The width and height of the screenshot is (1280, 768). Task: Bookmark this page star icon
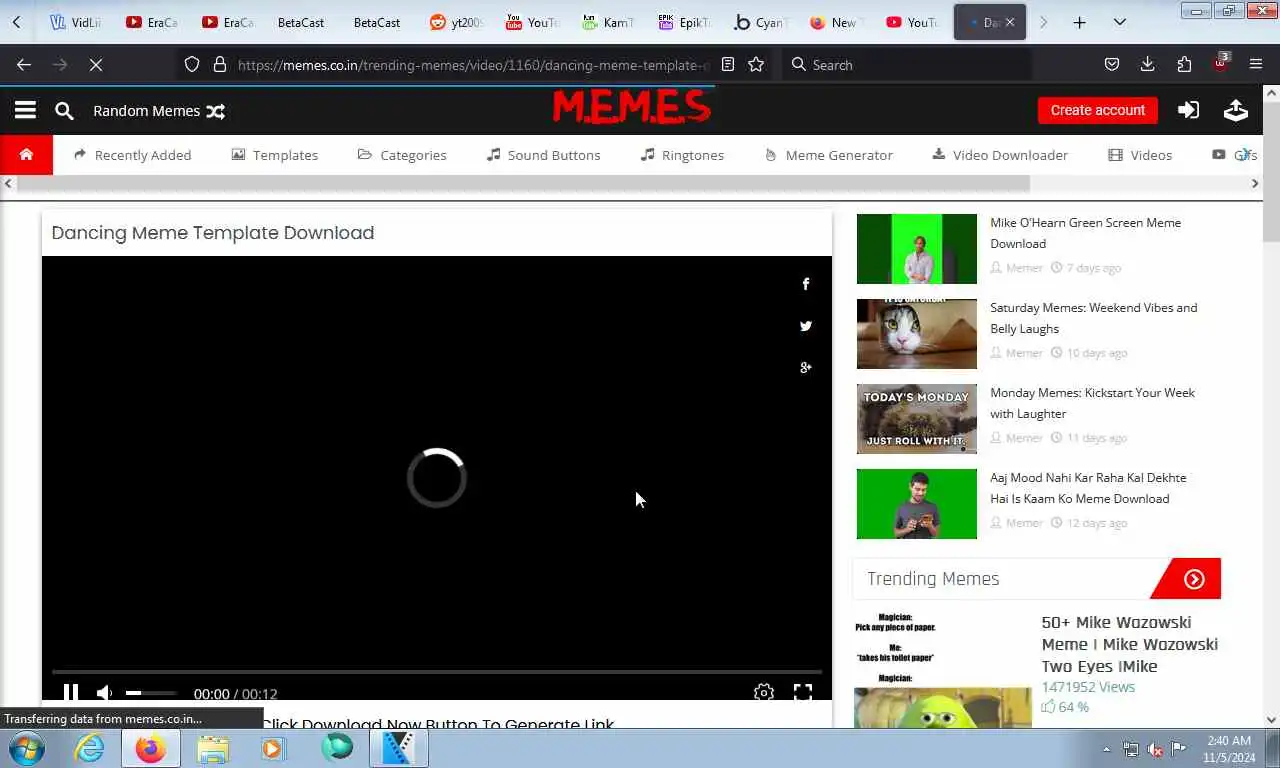[x=756, y=64]
